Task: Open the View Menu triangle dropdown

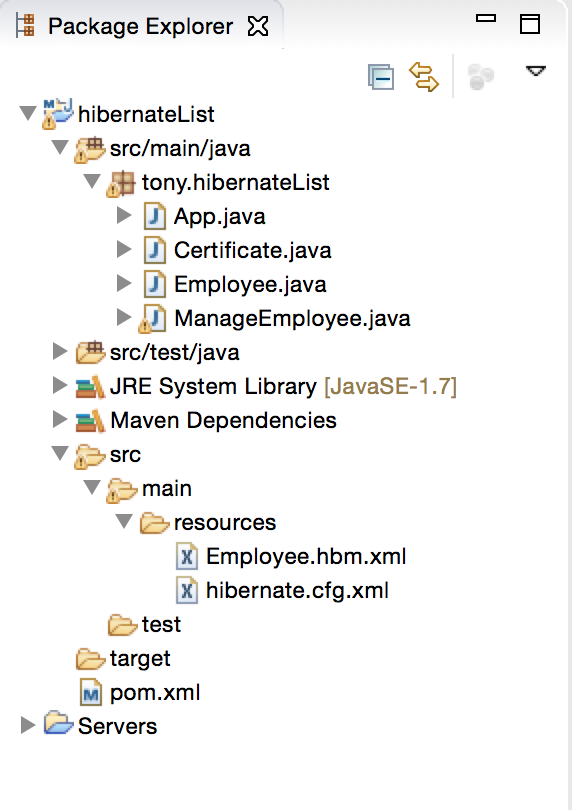Action: (535, 71)
